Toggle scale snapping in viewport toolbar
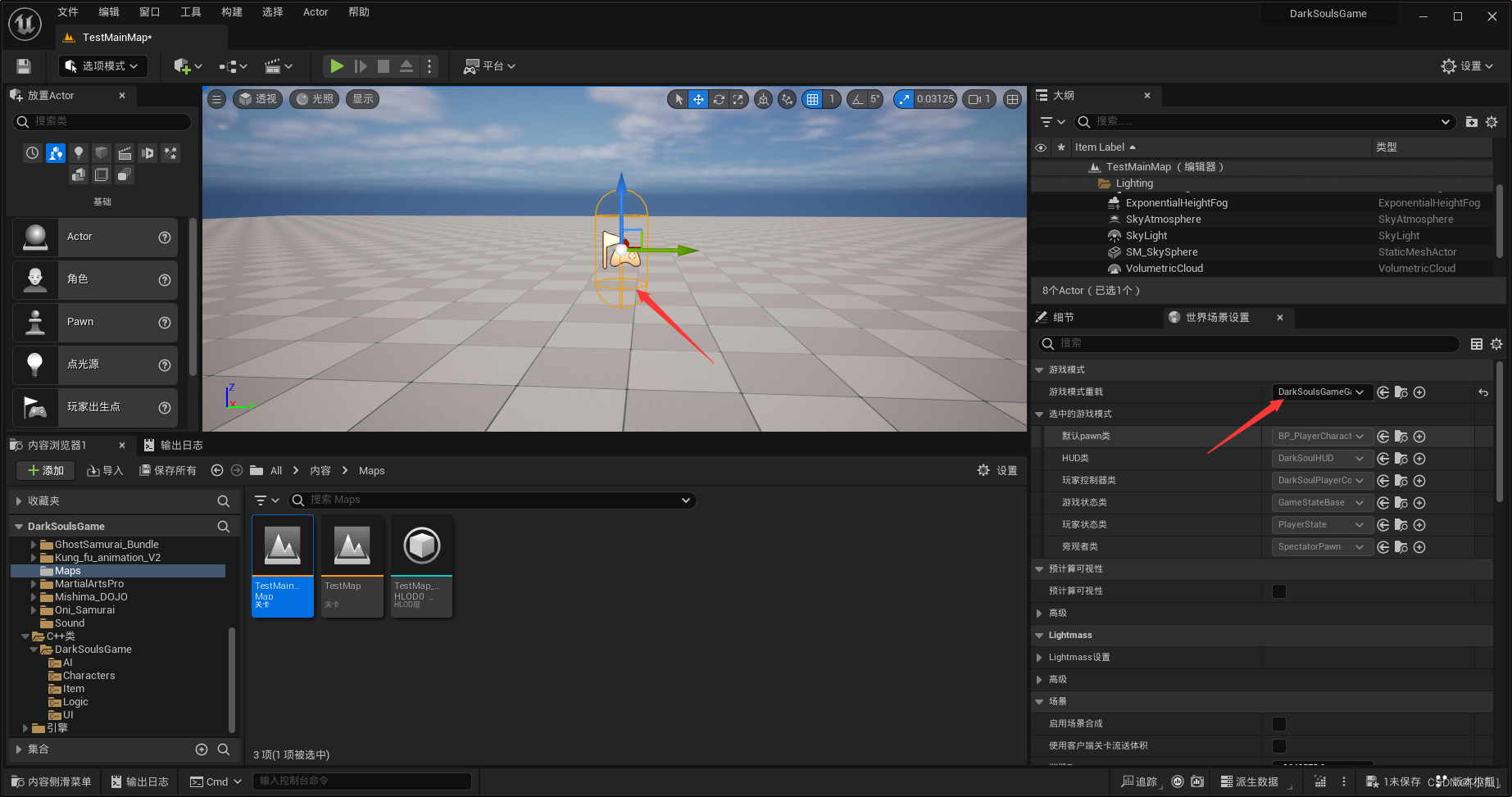Viewport: 1512px width, 797px height. [904, 99]
